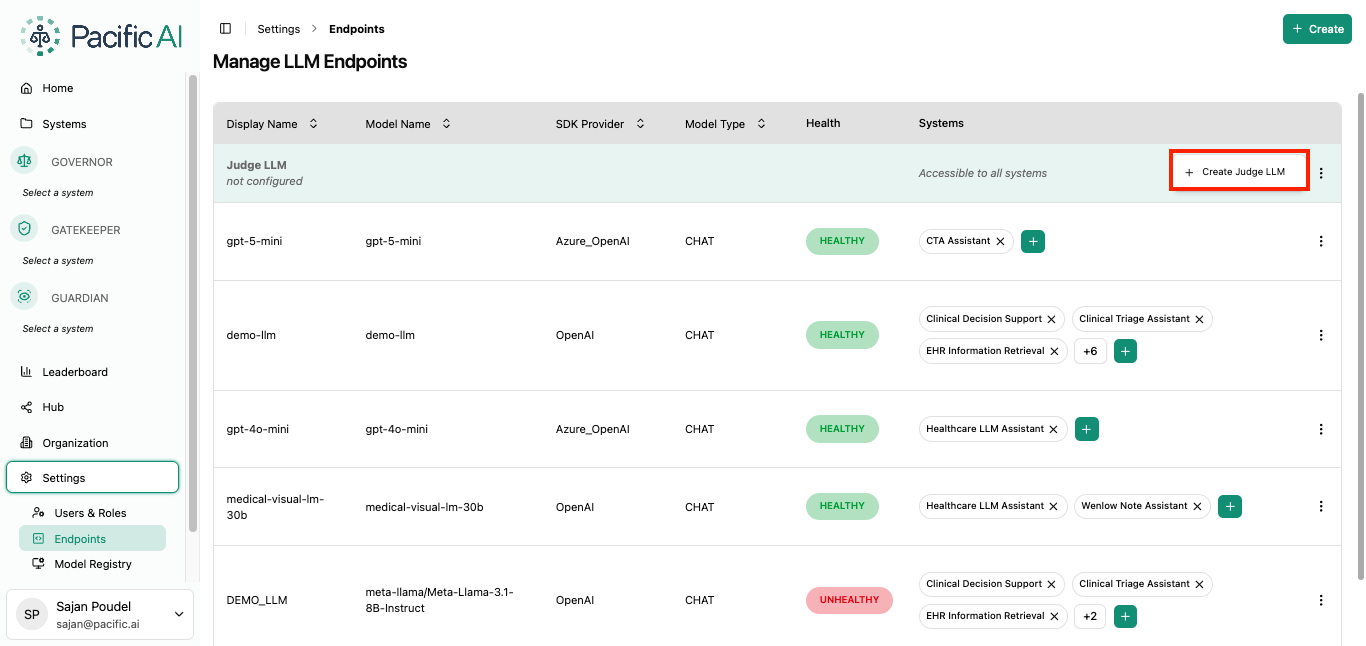The height and width of the screenshot is (646, 1366).
Task: Open row options for Judge LLM
Action: (x=1321, y=173)
